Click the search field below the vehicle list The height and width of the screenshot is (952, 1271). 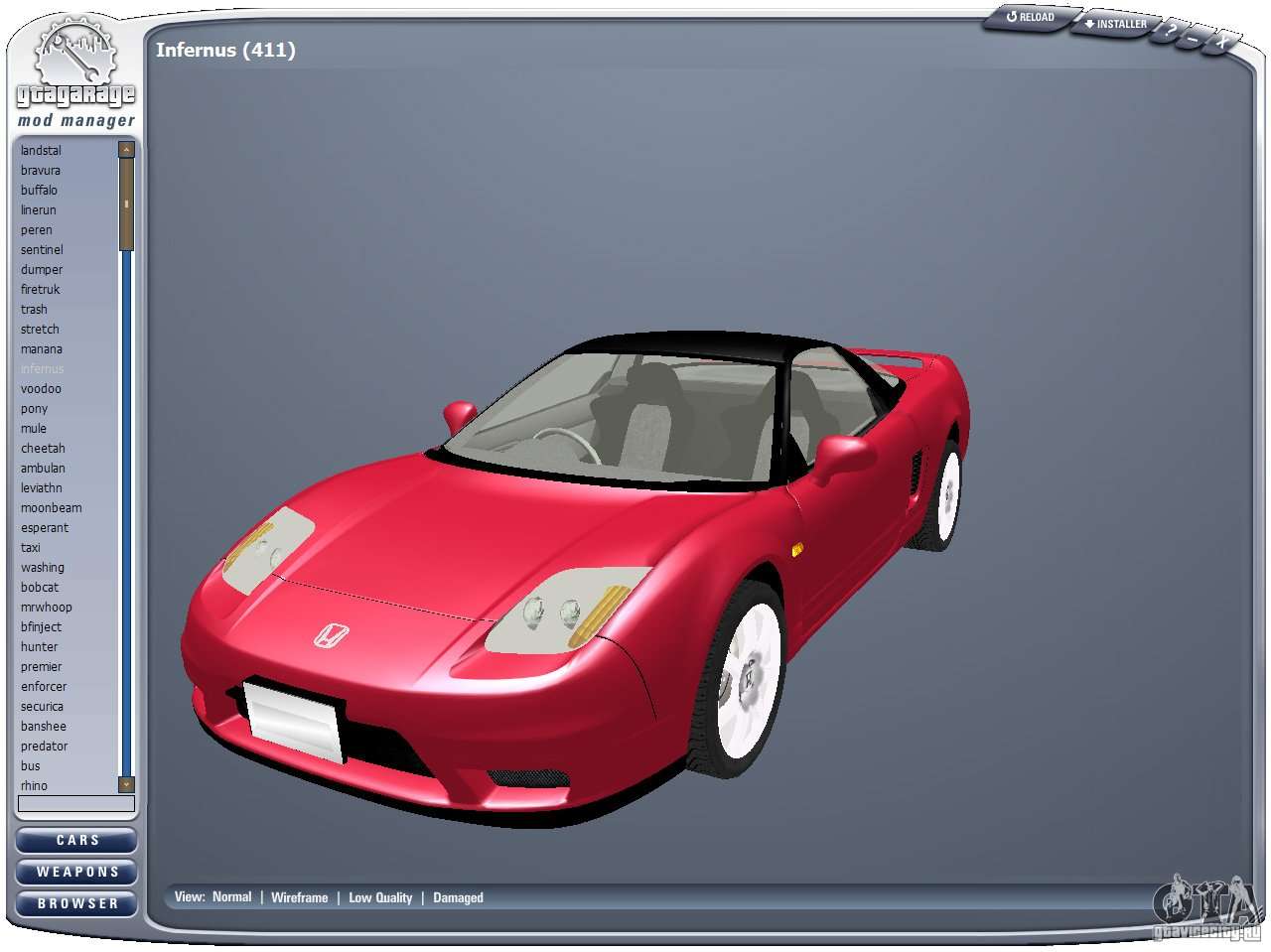click(75, 803)
